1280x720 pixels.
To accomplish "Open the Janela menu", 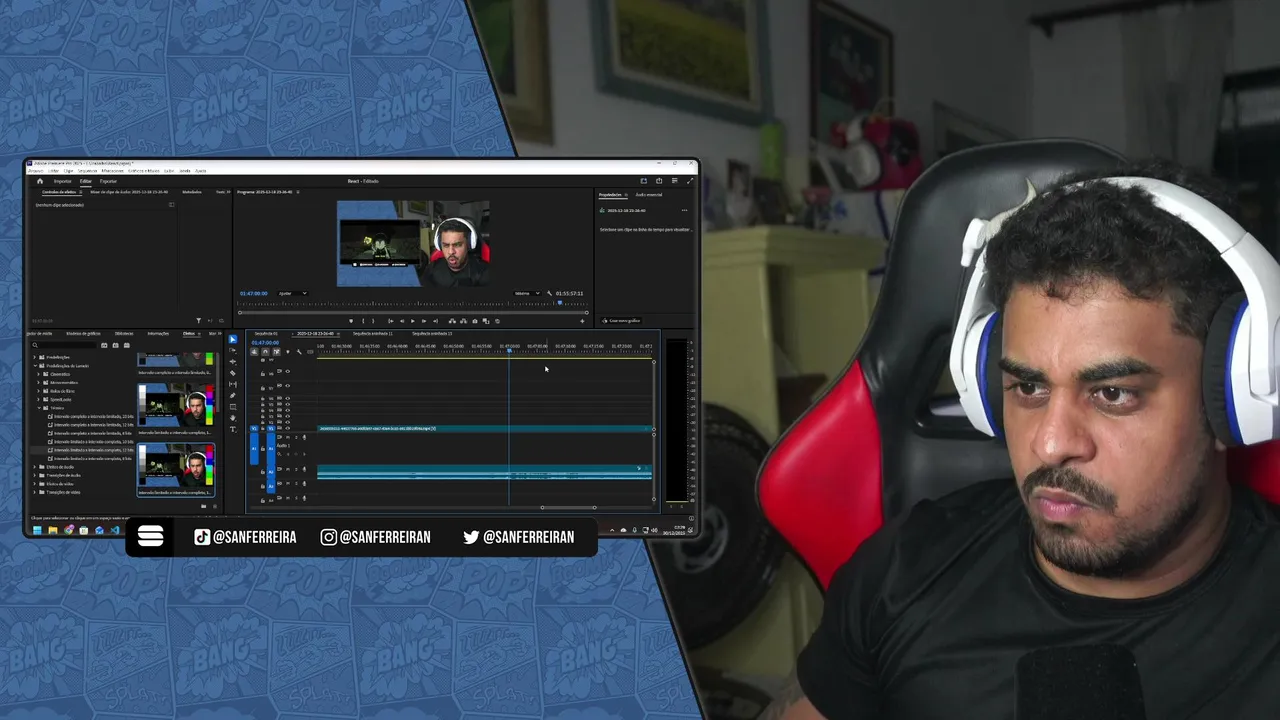I will pyautogui.click(x=185, y=171).
